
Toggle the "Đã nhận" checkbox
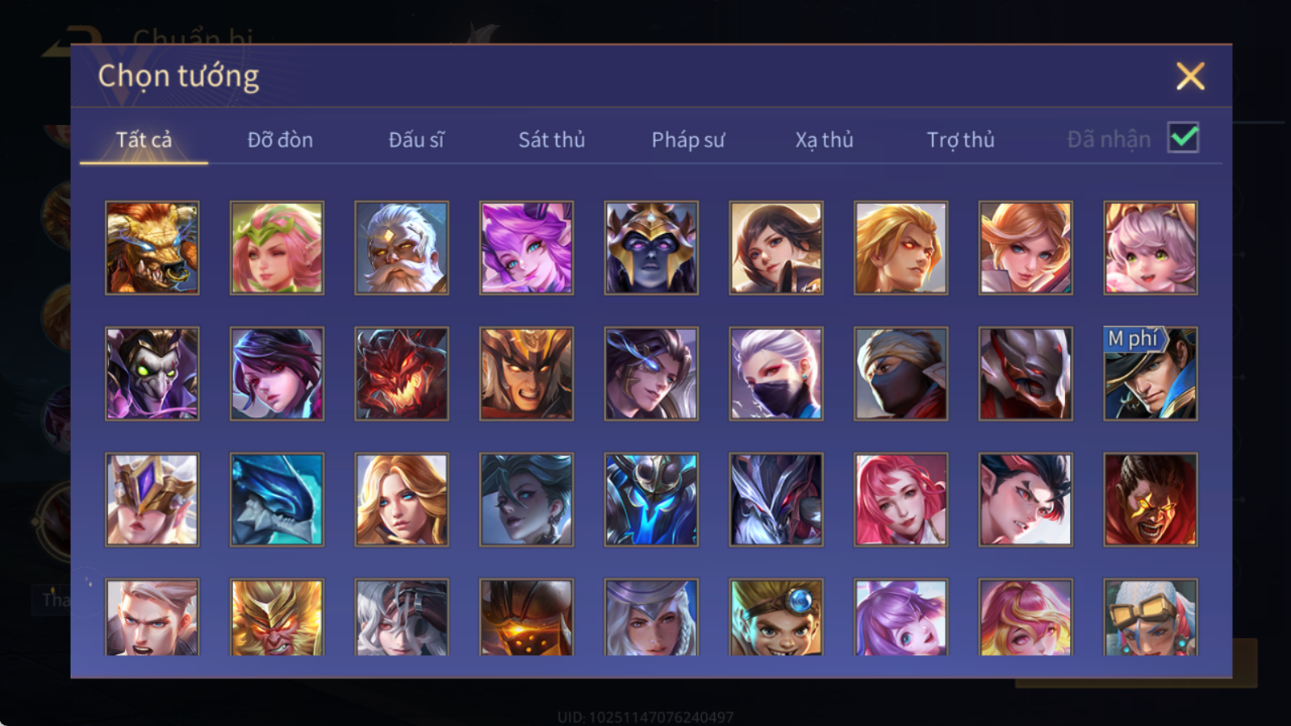click(1183, 139)
